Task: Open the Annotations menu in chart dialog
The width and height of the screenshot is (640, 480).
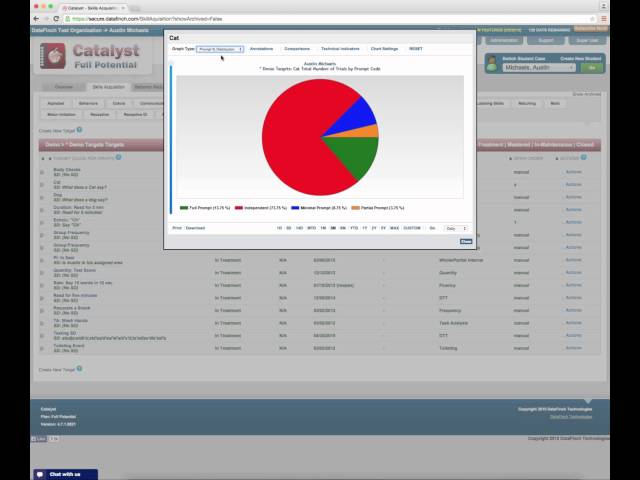Action: tap(261, 49)
